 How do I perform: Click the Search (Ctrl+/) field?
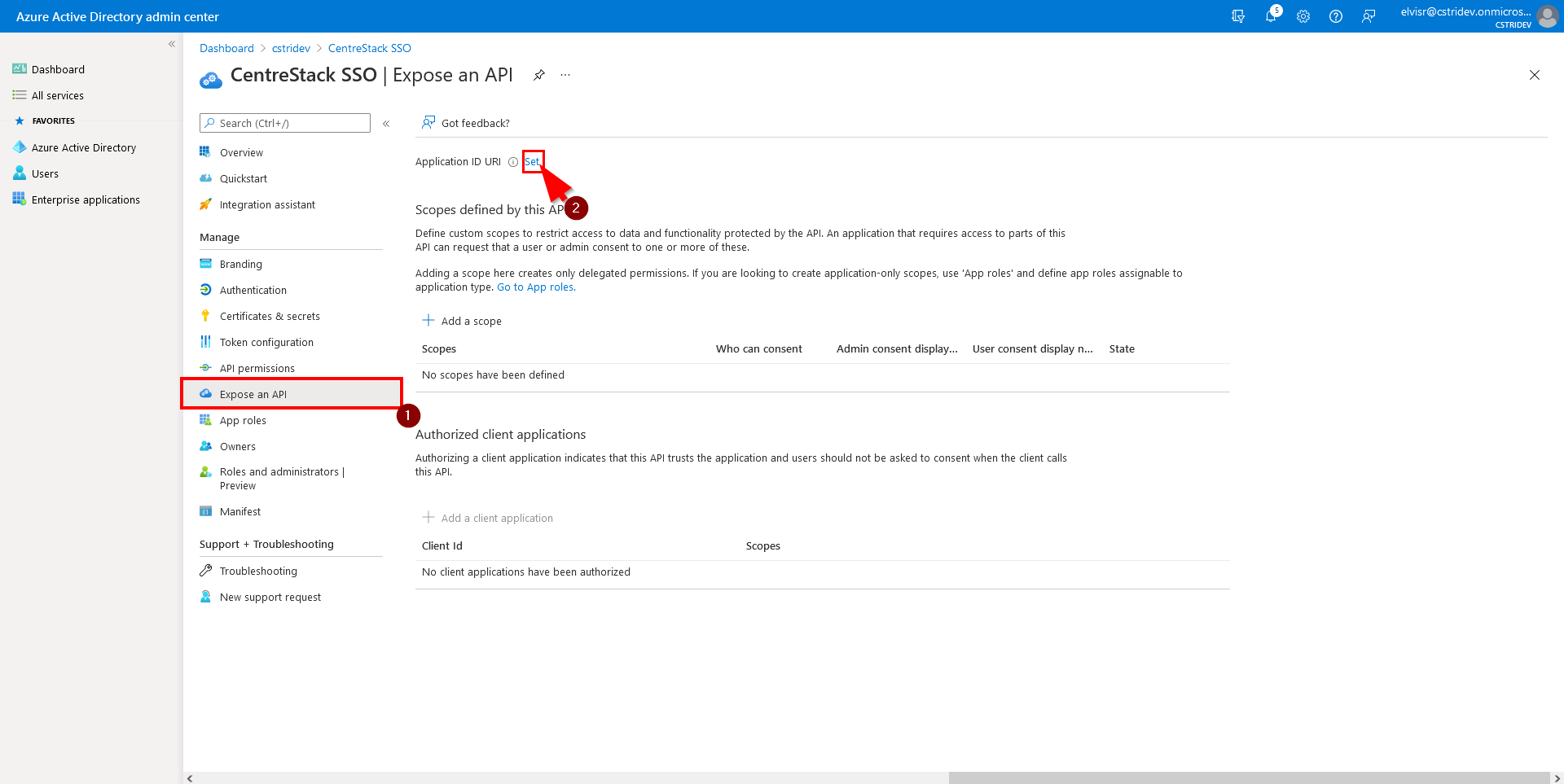[285, 123]
